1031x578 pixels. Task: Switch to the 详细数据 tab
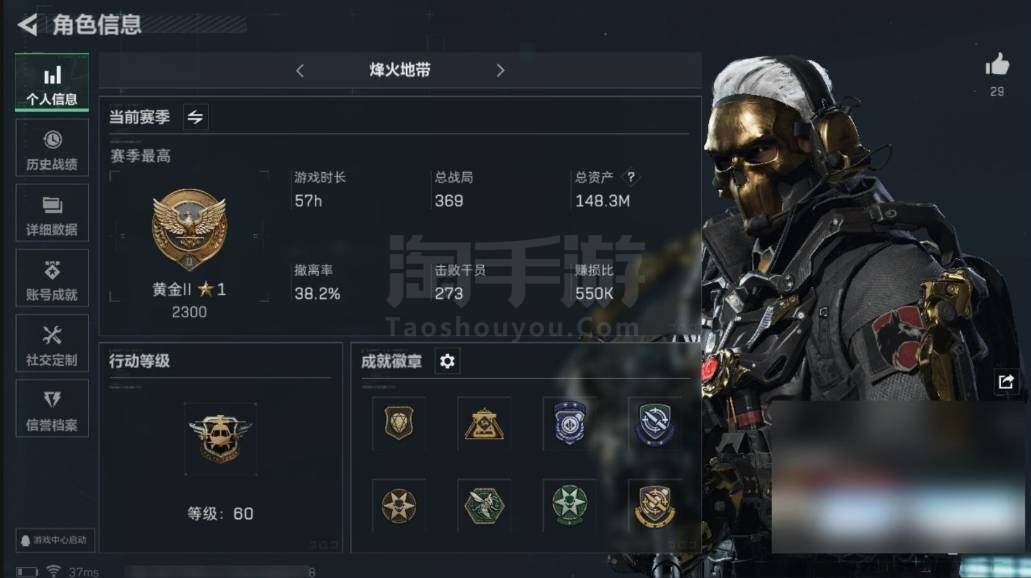pyautogui.click(x=52, y=213)
